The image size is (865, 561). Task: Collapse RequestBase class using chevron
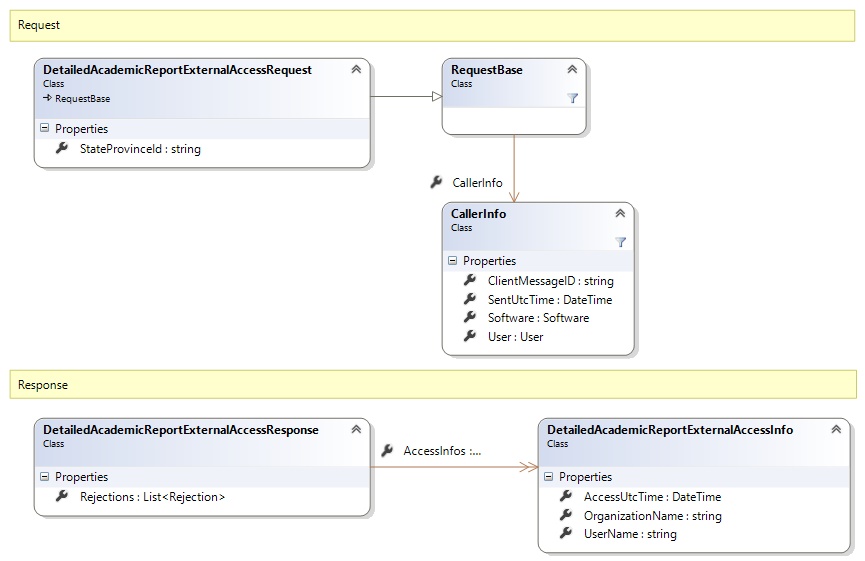coord(572,70)
